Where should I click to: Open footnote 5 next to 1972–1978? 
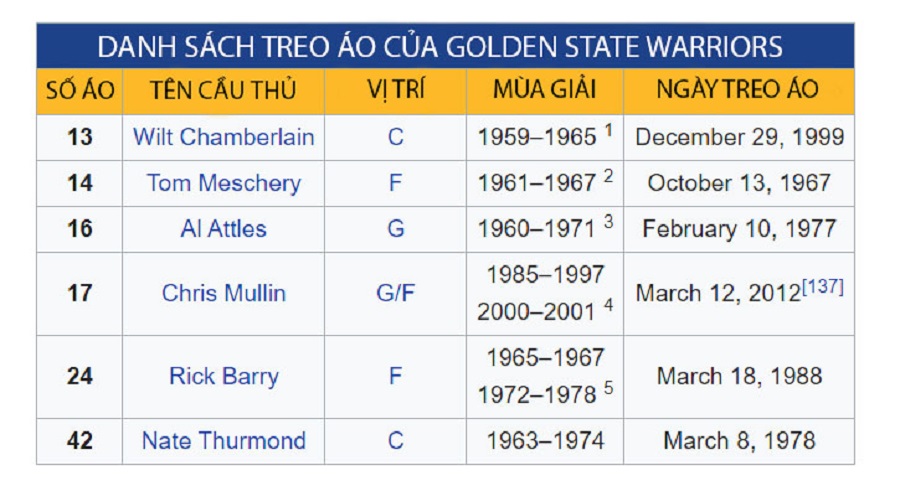608,388
